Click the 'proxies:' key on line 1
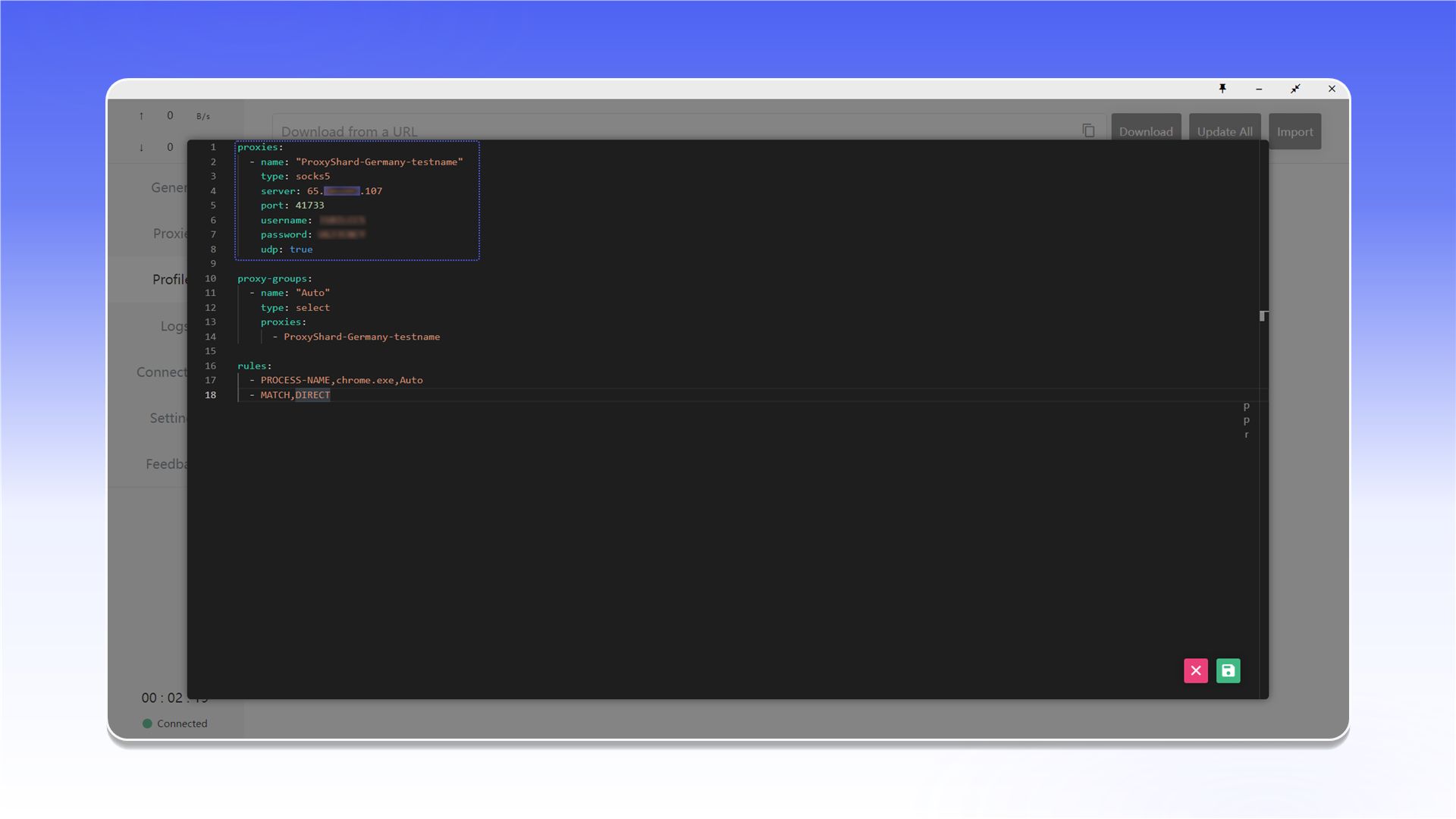 (260, 147)
